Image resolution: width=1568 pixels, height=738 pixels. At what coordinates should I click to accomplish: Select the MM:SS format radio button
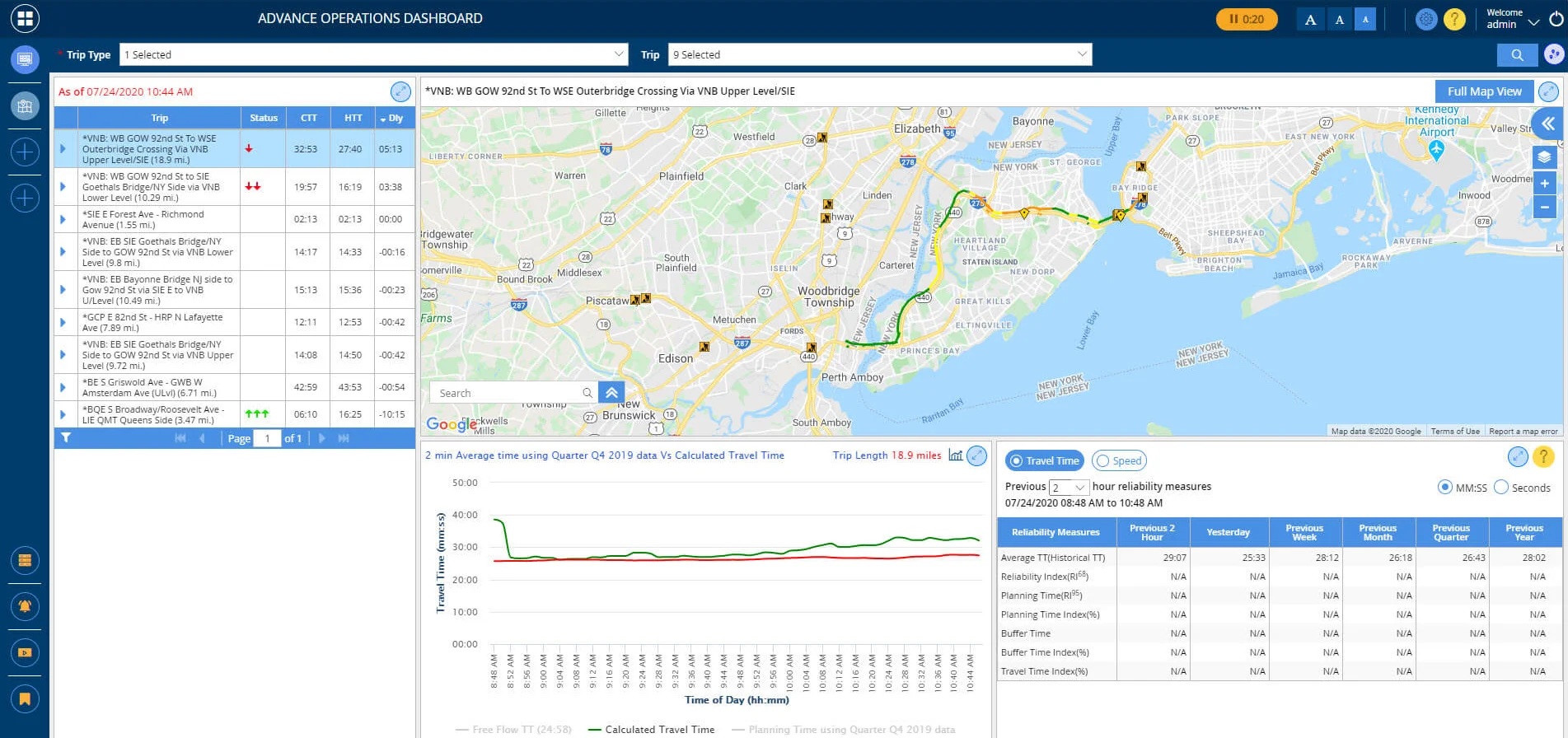click(1444, 487)
